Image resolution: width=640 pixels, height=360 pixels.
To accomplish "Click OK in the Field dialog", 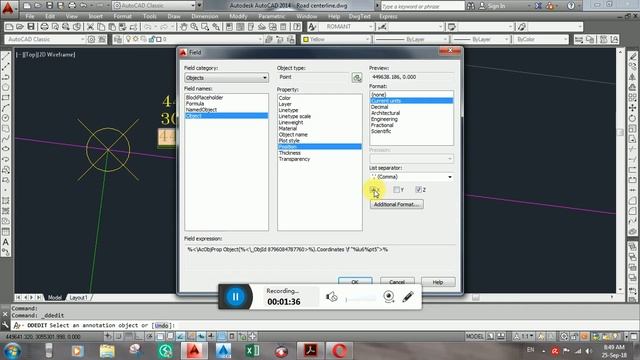I will [355, 282].
